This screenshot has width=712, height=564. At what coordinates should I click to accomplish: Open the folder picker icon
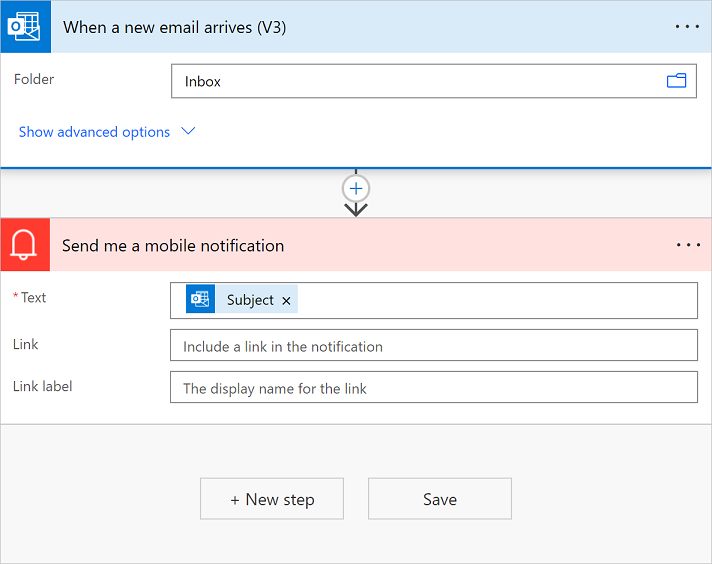coord(677,81)
